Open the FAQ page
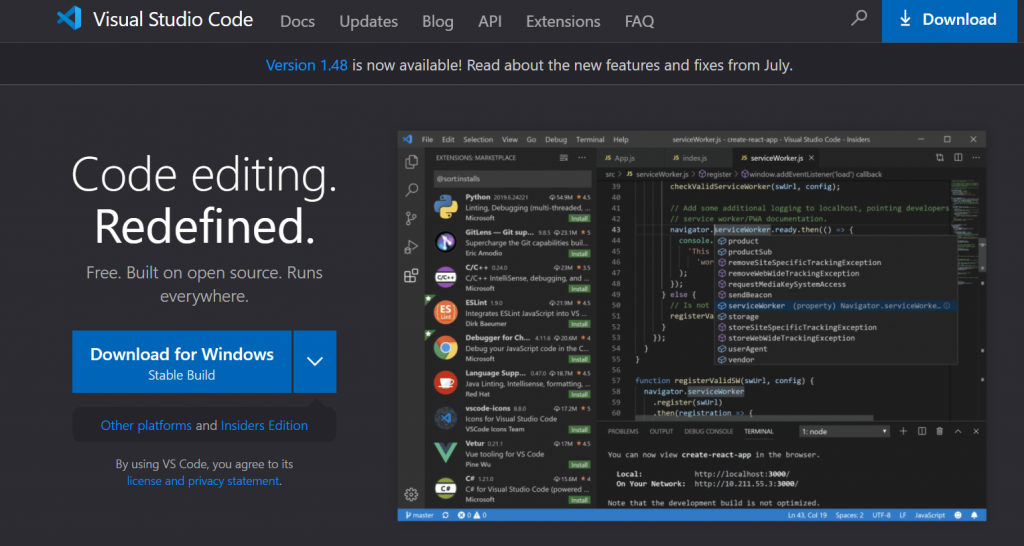Viewport: 1024px width, 546px height. pos(639,21)
